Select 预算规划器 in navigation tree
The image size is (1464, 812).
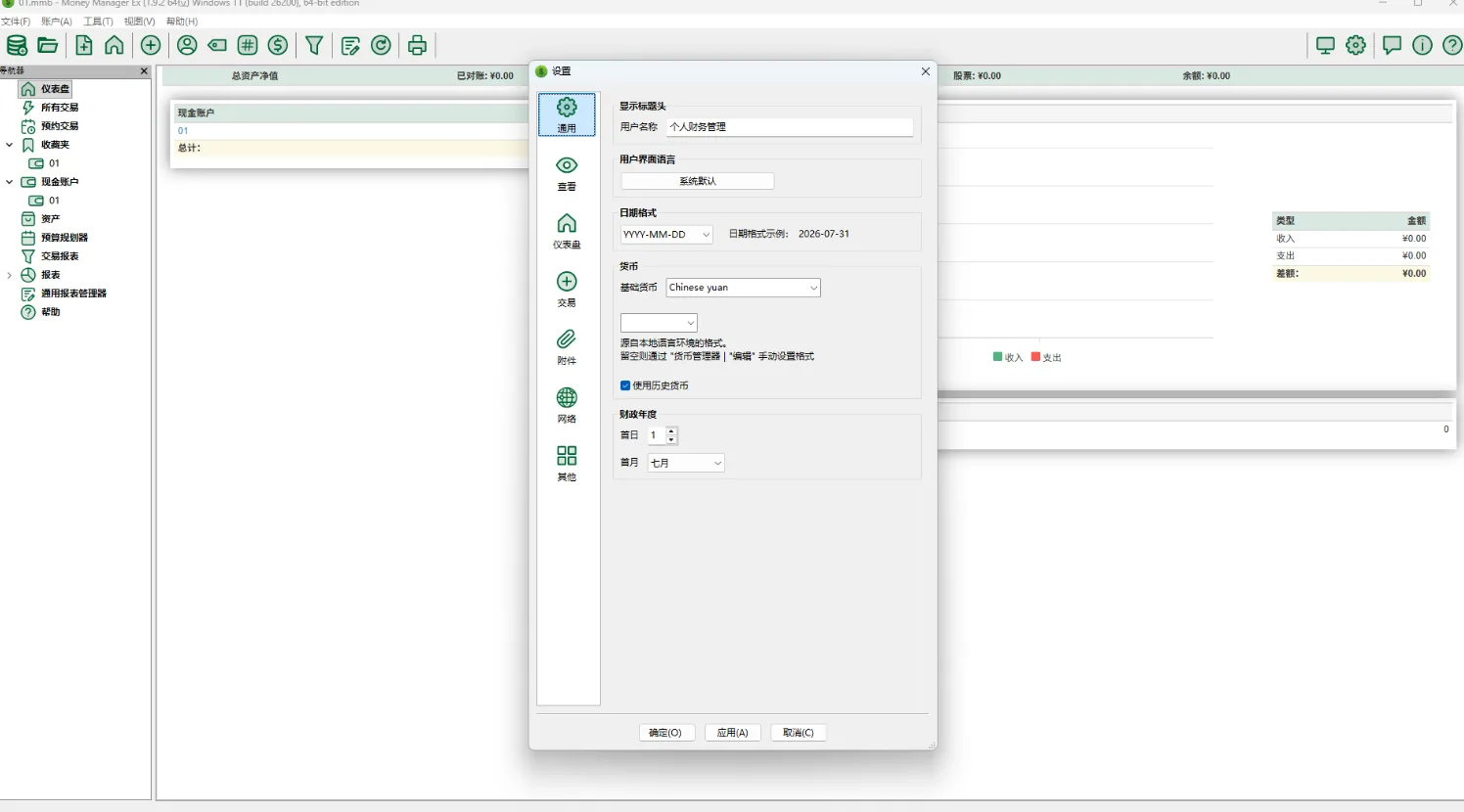coord(65,238)
